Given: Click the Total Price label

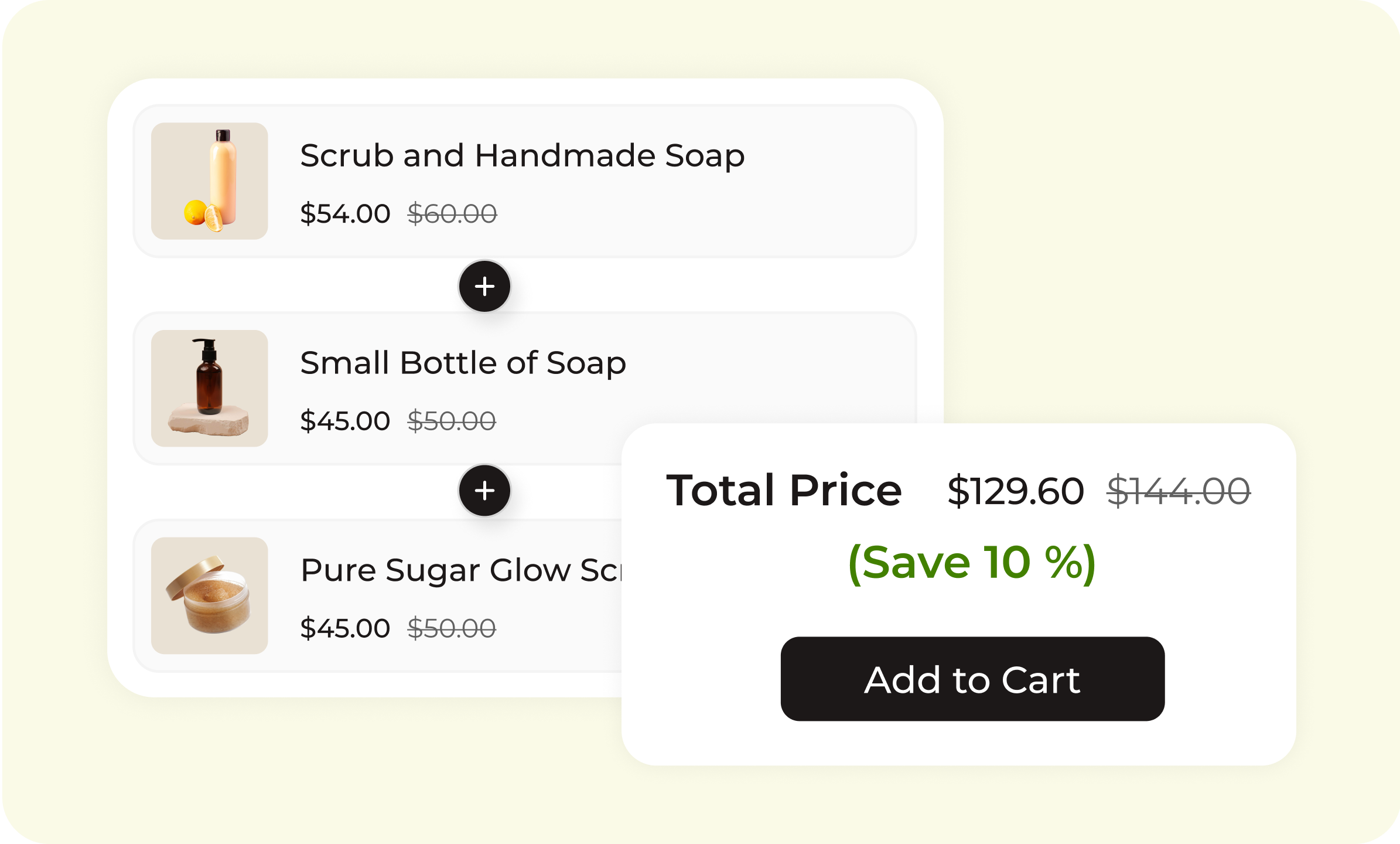Looking at the screenshot, I should [784, 491].
